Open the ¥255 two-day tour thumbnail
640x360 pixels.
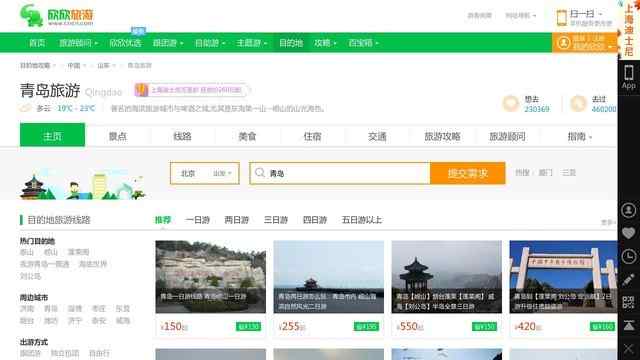pos(329,277)
